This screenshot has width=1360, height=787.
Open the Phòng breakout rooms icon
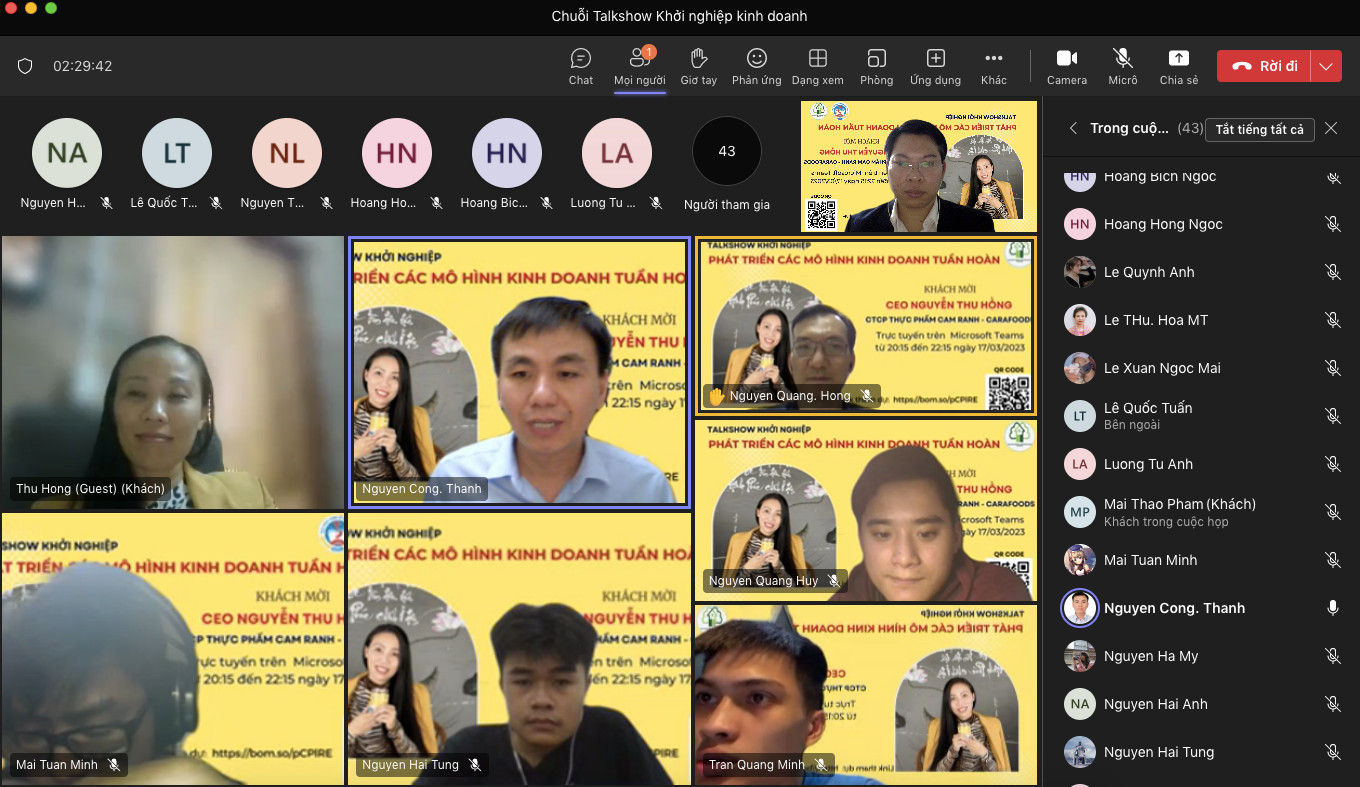[876, 65]
